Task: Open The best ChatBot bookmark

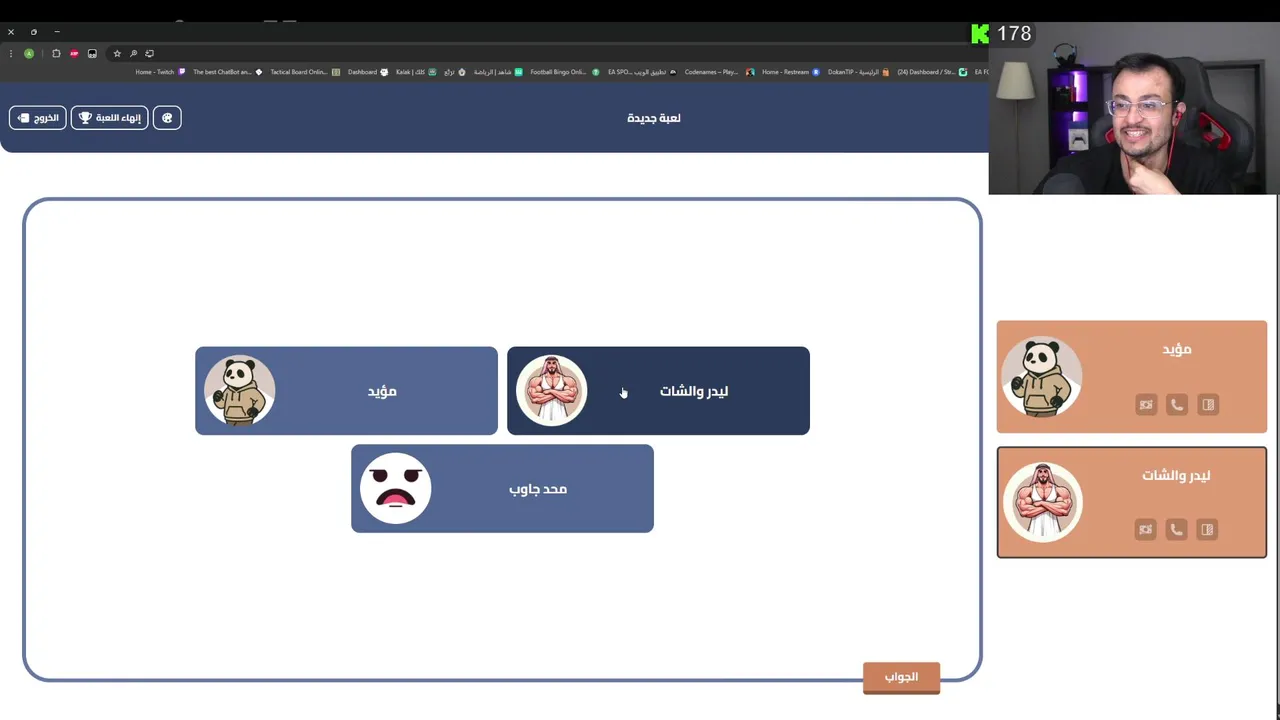Action: click(x=228, y=72)
